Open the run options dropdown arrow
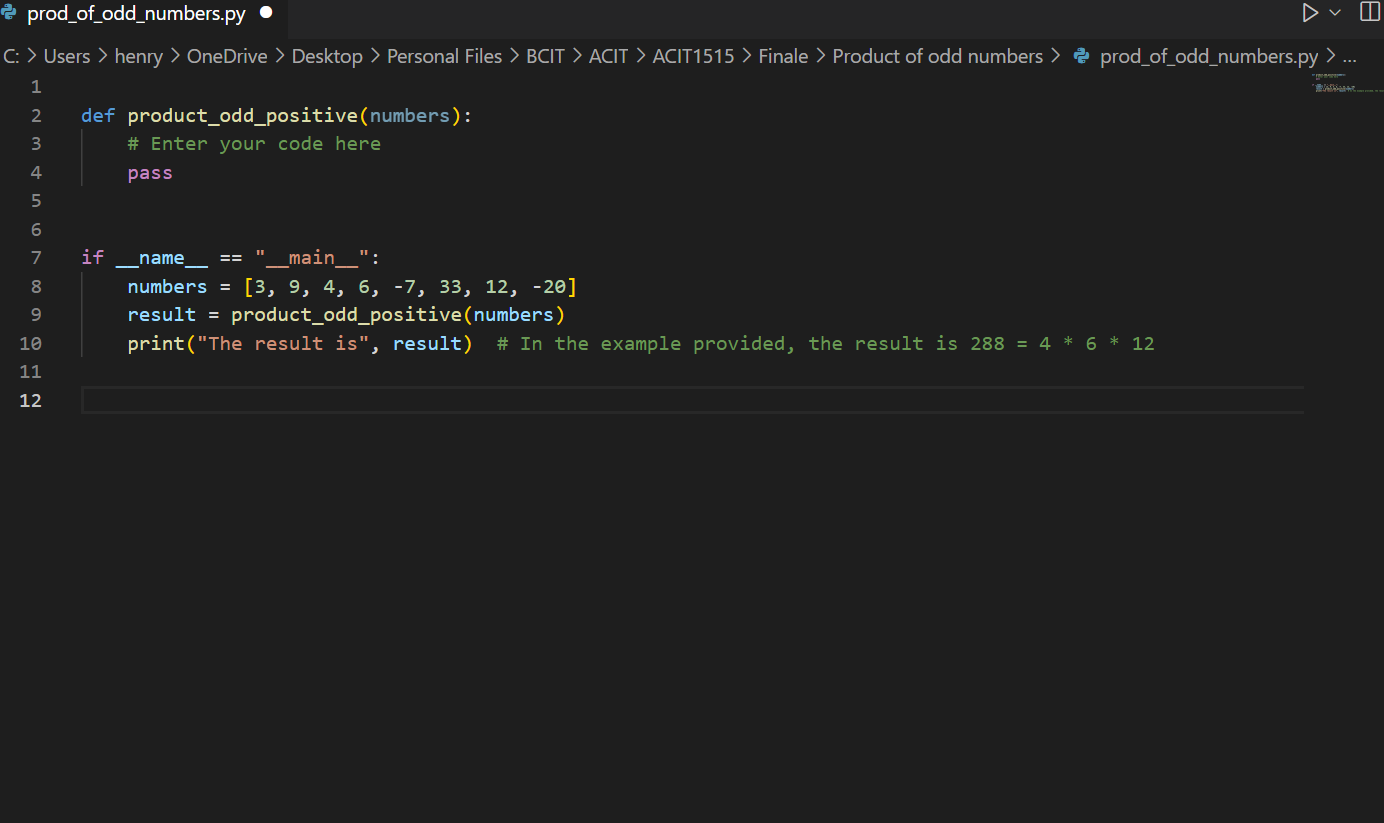Image resolution: width=1384 pixels, height=823 pixels. (x=1333, y=13)
